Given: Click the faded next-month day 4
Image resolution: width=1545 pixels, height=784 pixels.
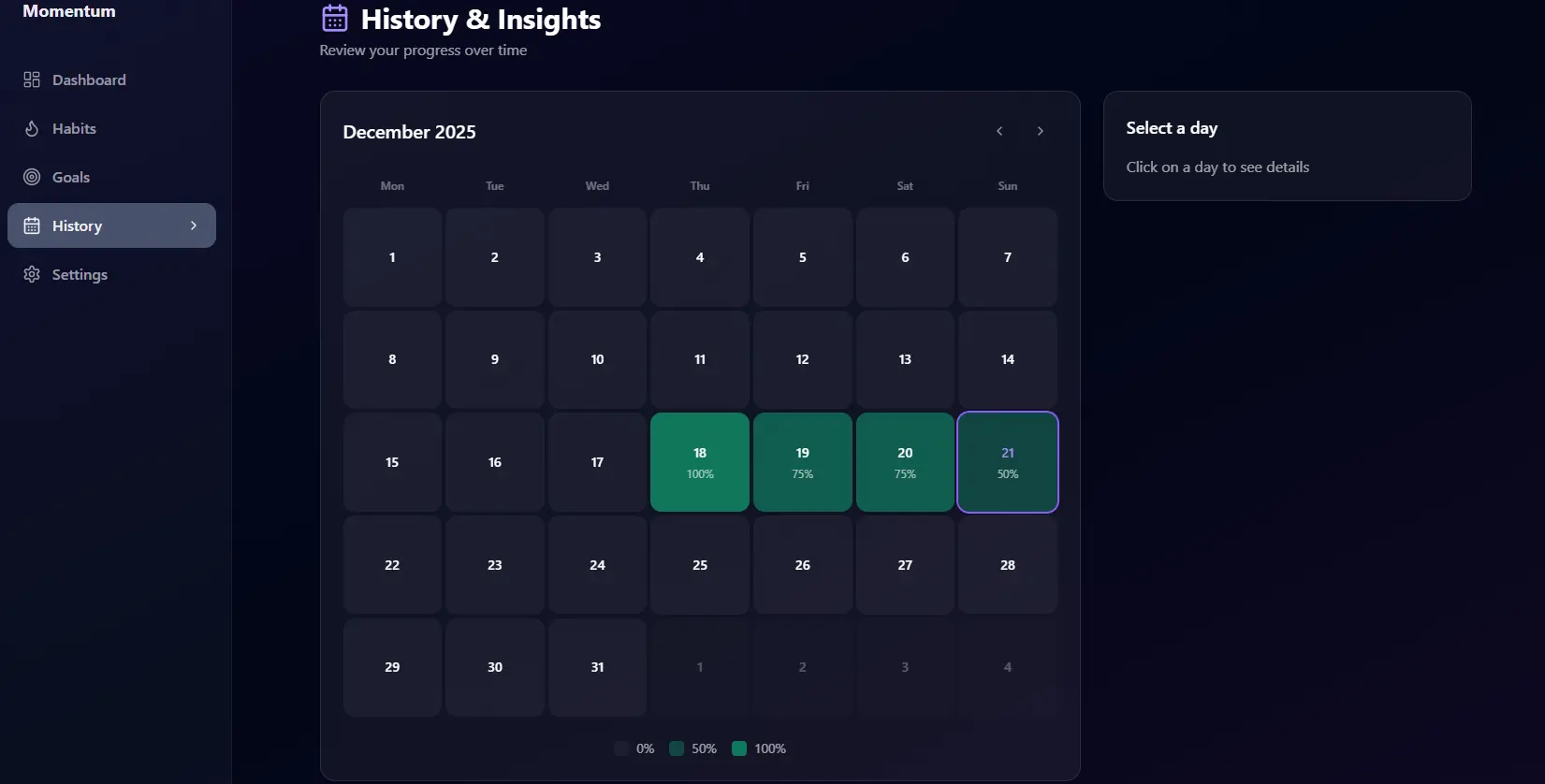Looking at the screenshot, I should click(1008, 667).
